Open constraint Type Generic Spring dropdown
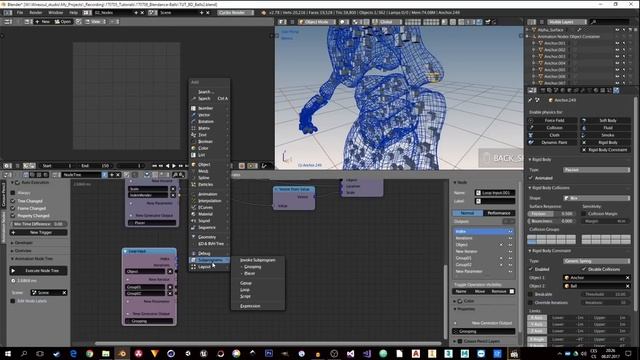 click(596, 261)
